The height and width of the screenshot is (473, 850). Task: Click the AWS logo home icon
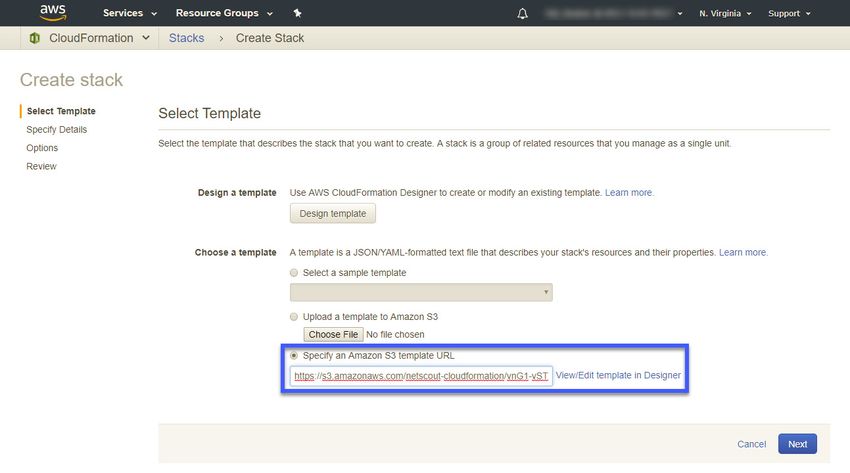click(x=53, y=12)
